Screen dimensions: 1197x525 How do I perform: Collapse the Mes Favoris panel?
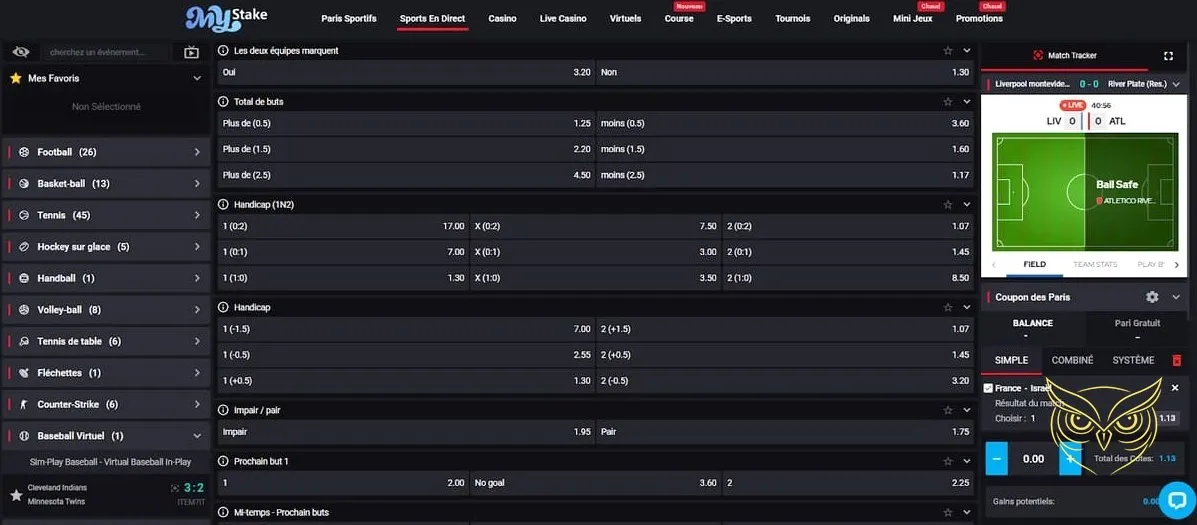point(197,78)
